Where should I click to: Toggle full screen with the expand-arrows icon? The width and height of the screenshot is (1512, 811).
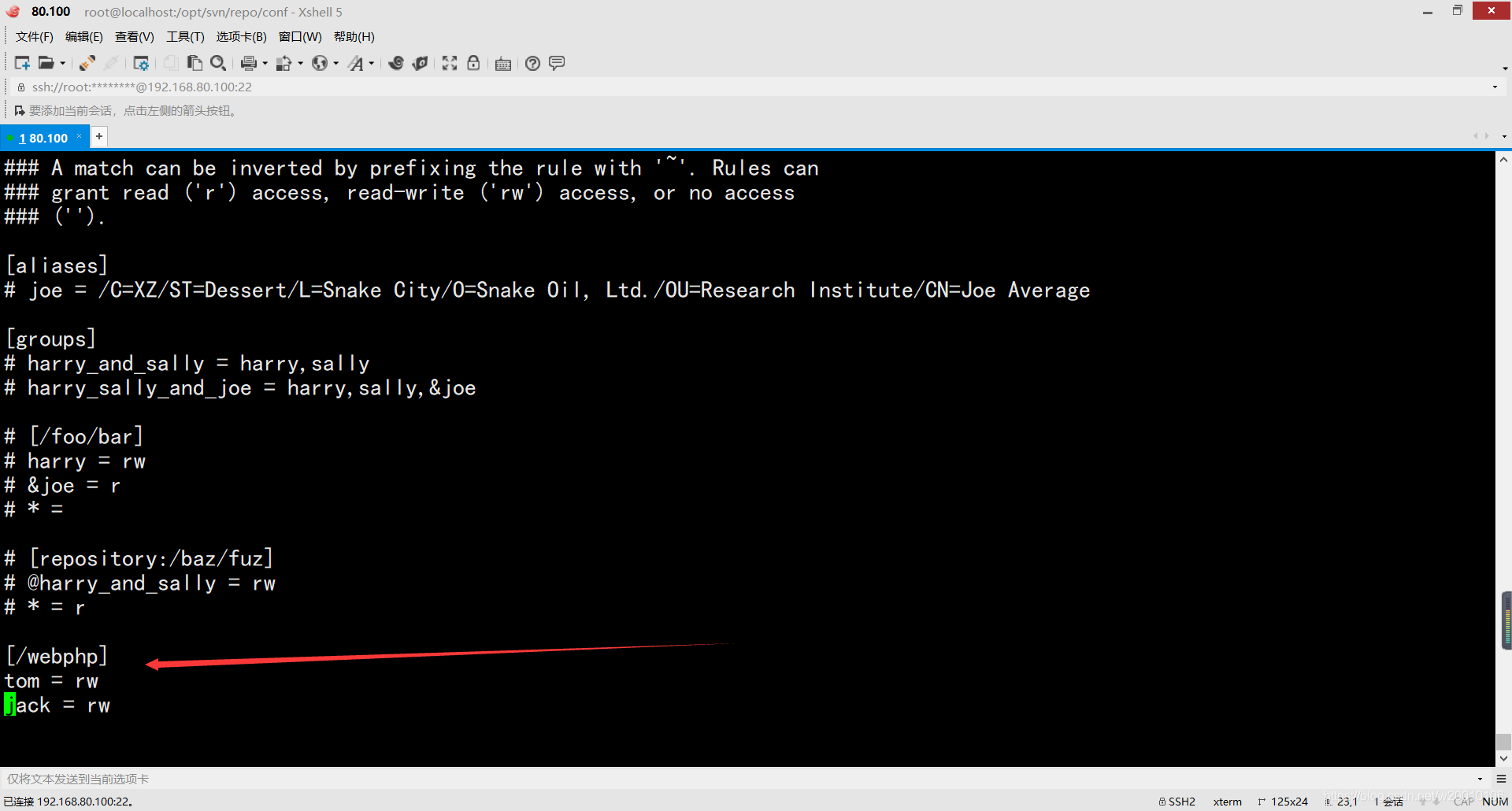[450, 63]
